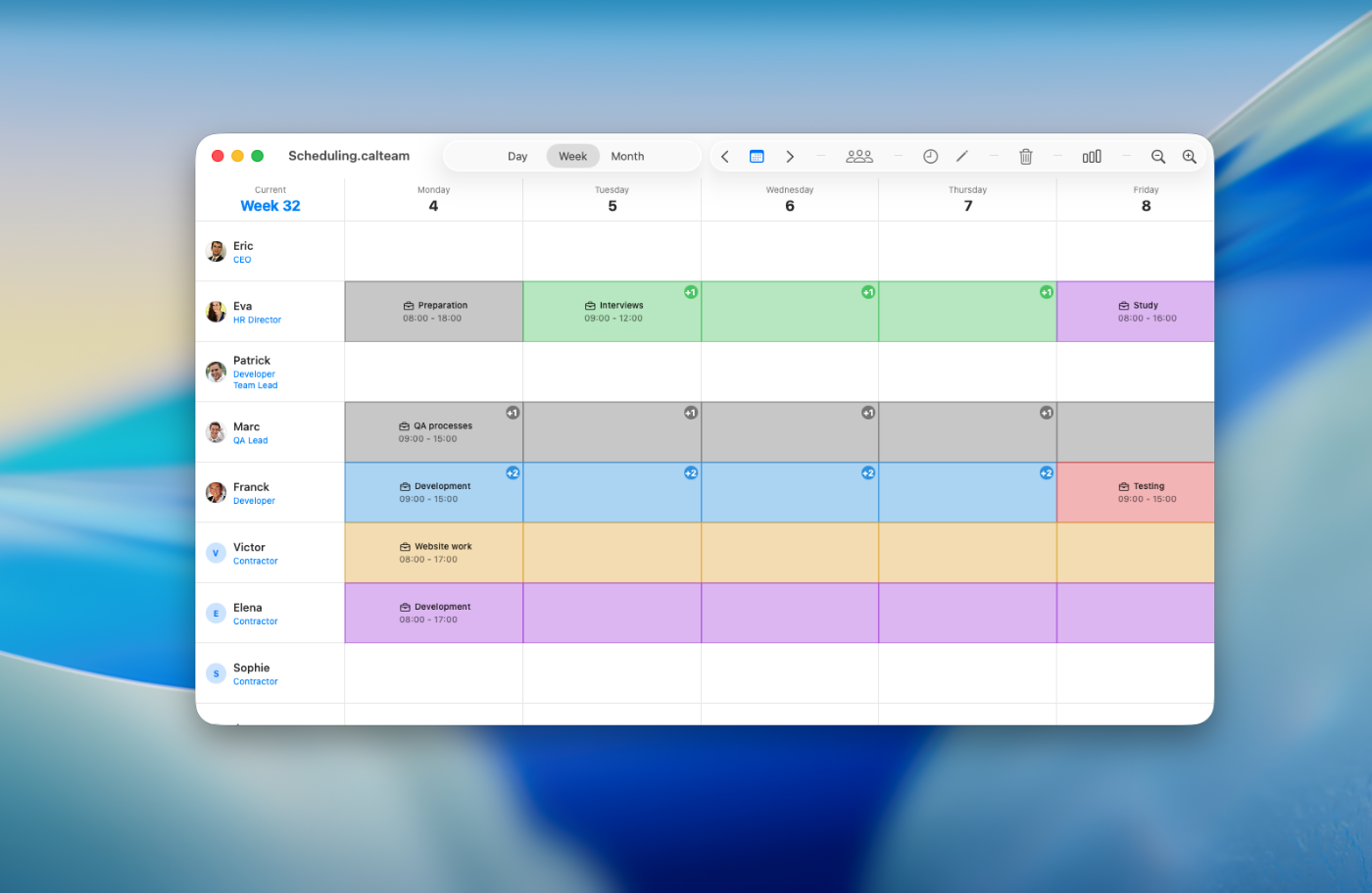
Task: Expand the +2 badge on Franck's Monday Development
Action: 513,473
